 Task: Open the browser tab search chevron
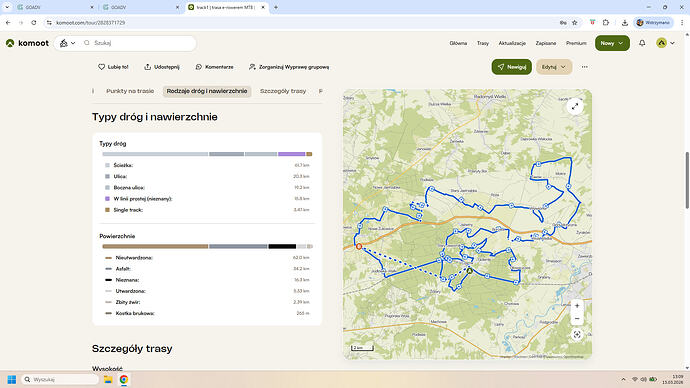pyautogui.click(x=7, y=7)
